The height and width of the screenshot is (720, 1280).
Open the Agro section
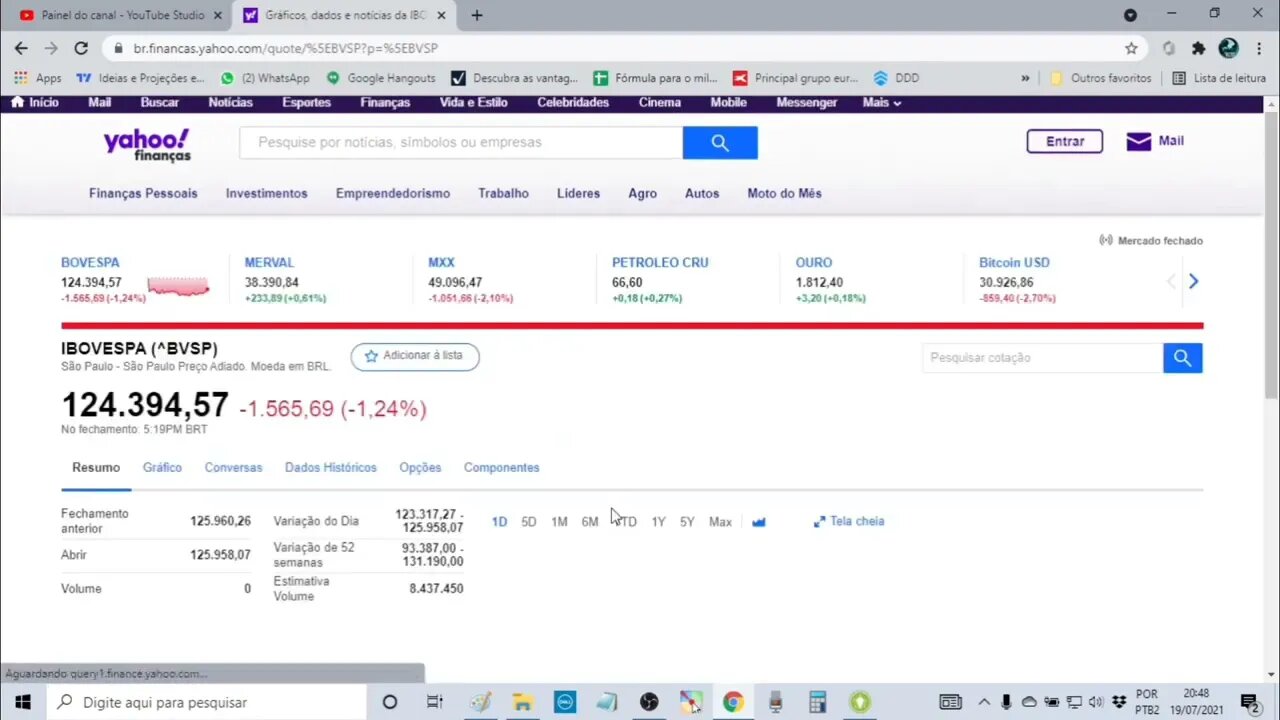tap(642, 193)
